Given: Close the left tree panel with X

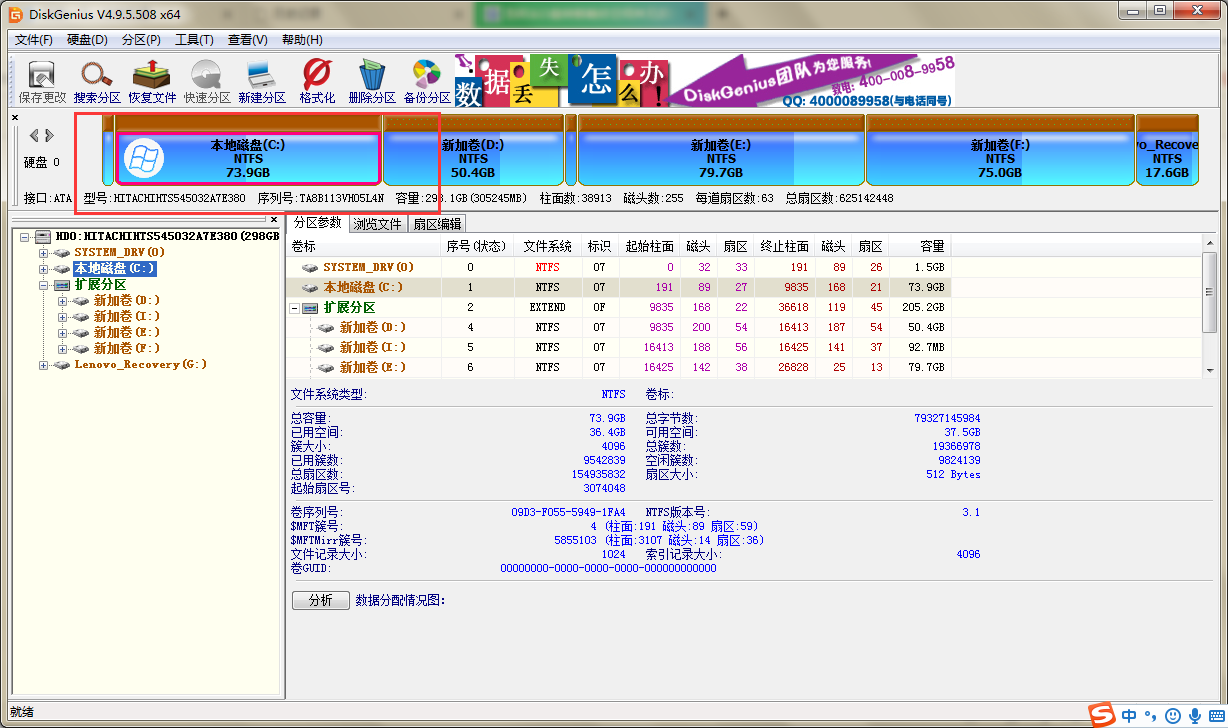Looking at the screenshot, I should (x=275, y=218).
